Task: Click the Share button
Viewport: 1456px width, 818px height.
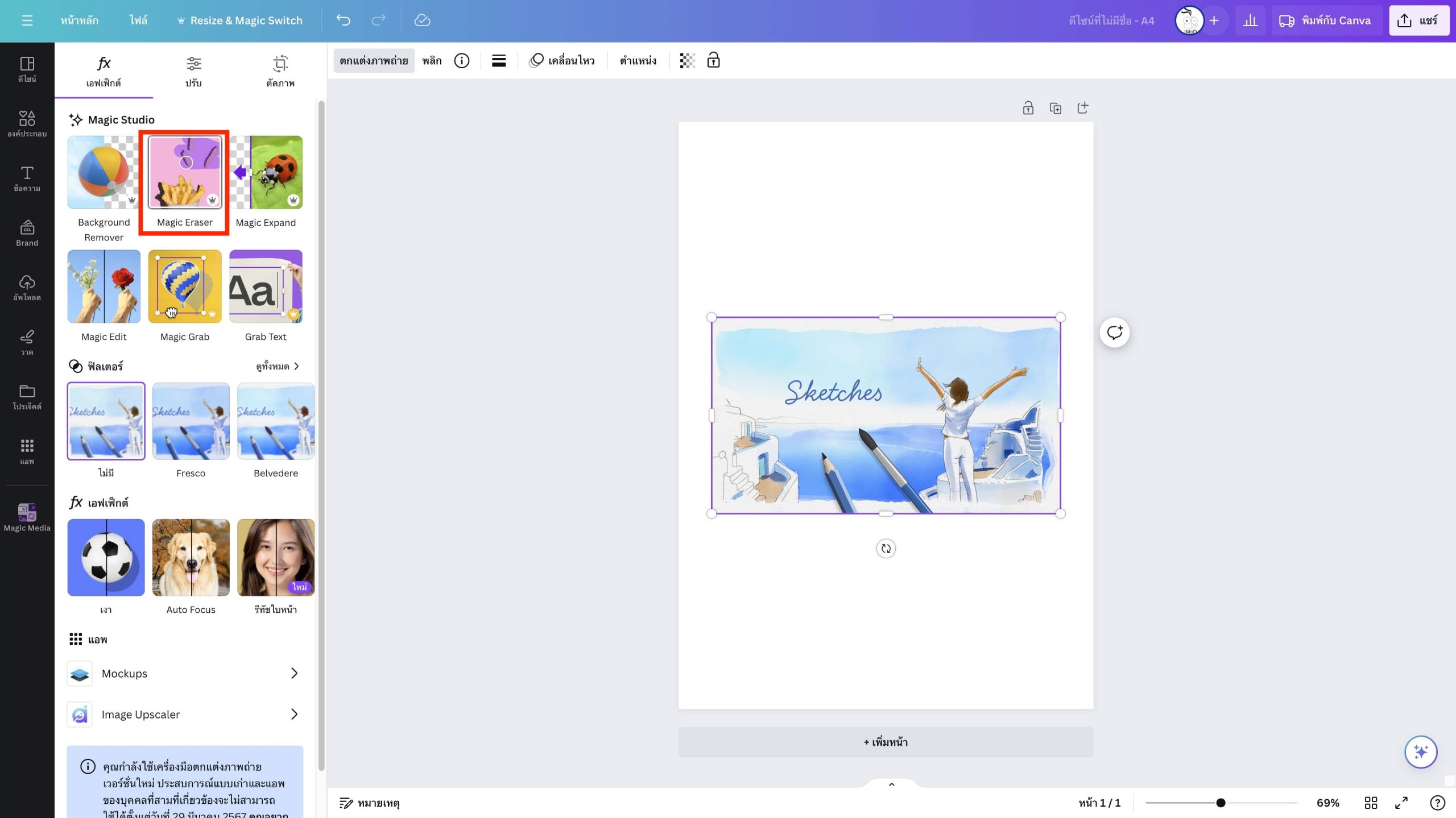Action: pyautogui.click(x=1418, y=20)
